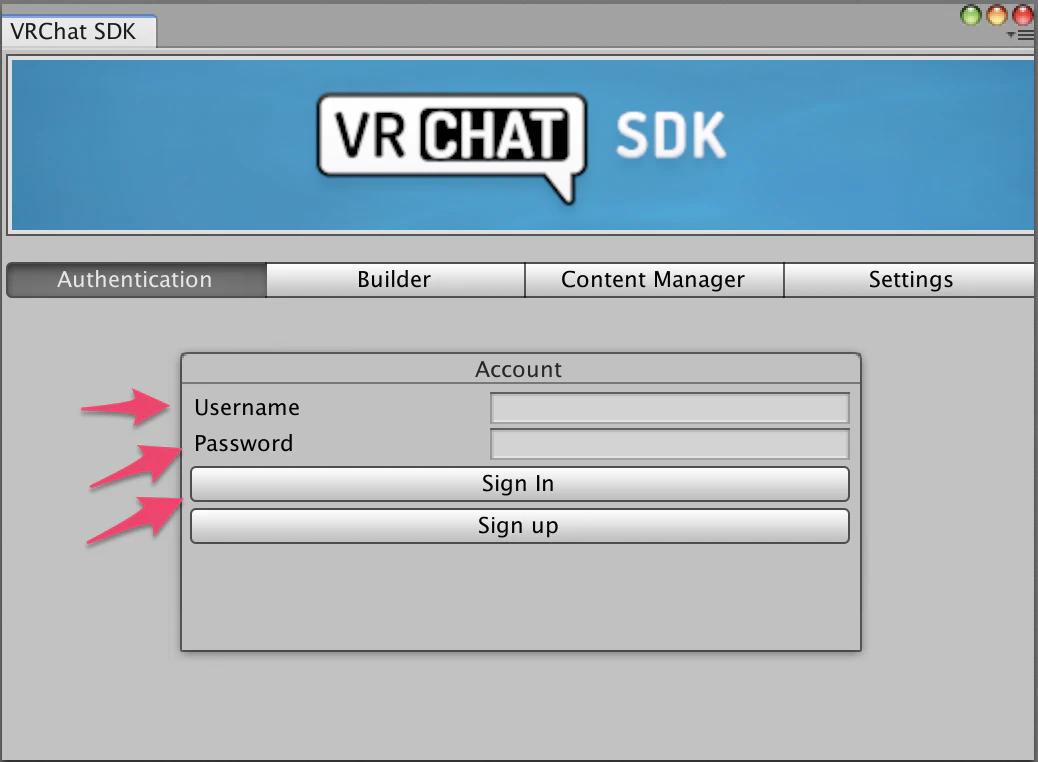1038x762 pixels.
Task: Open the Builder tab
Action: pyautogui.click(x=395, y=279)
